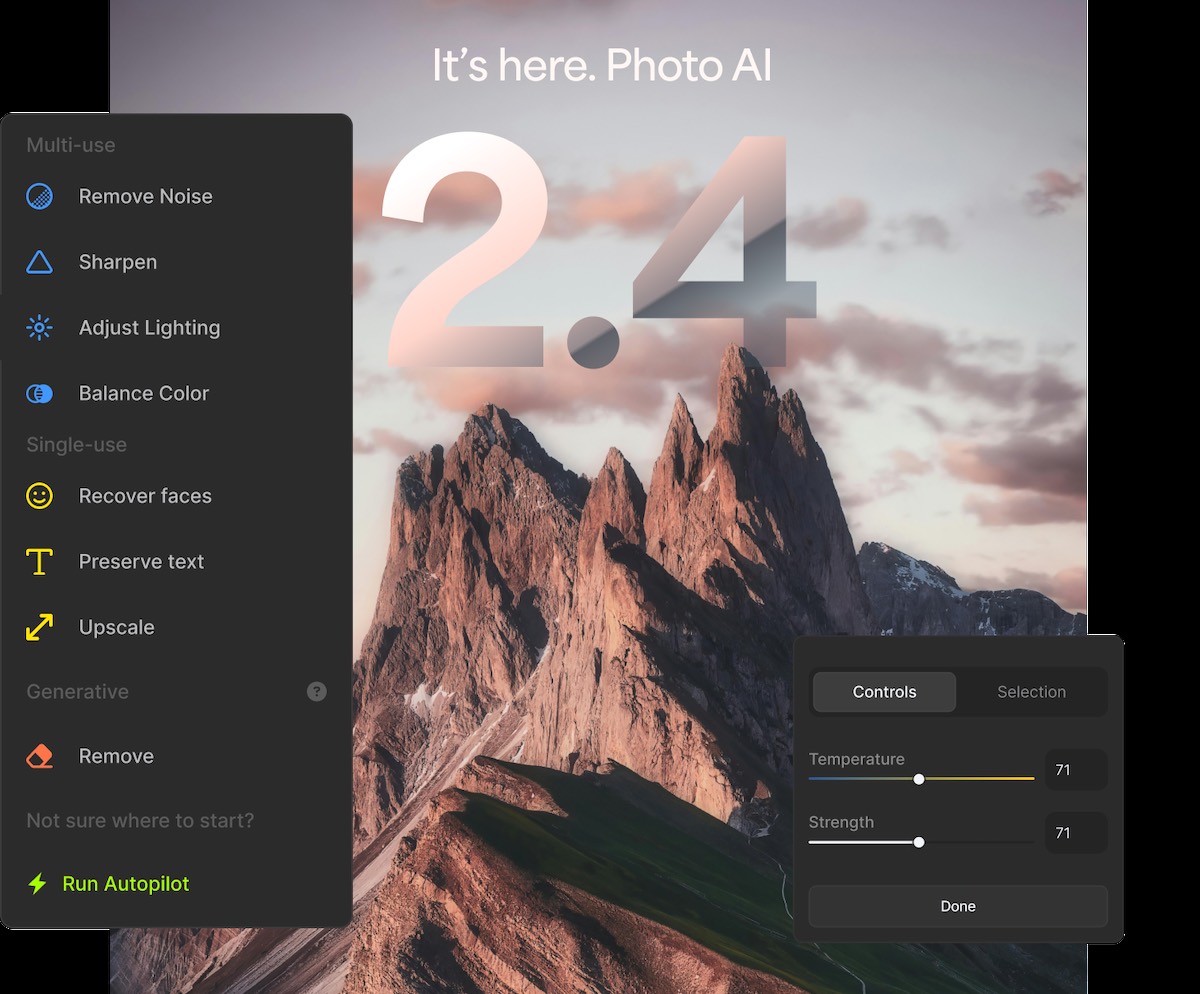Enable the Sharpen enhancement
The height and width of the screenshot is (994, 1200).
point(117,262)
